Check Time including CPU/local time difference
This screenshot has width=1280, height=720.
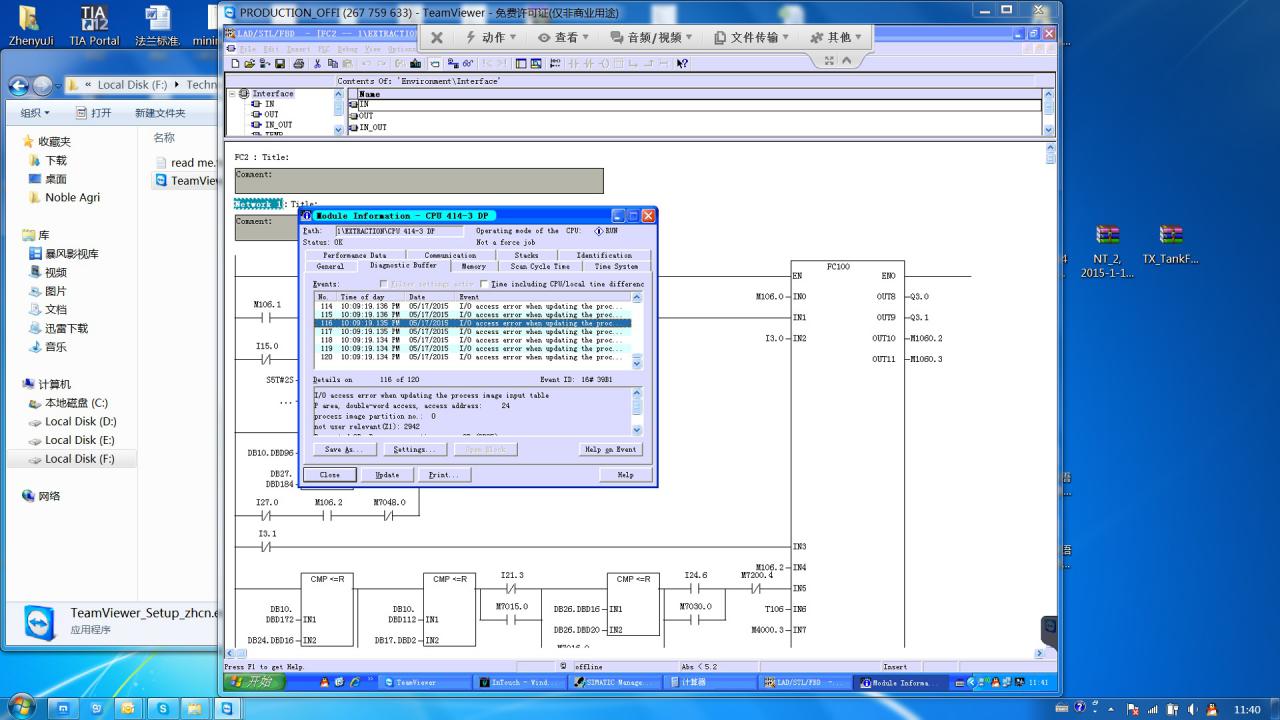point(484,284)
